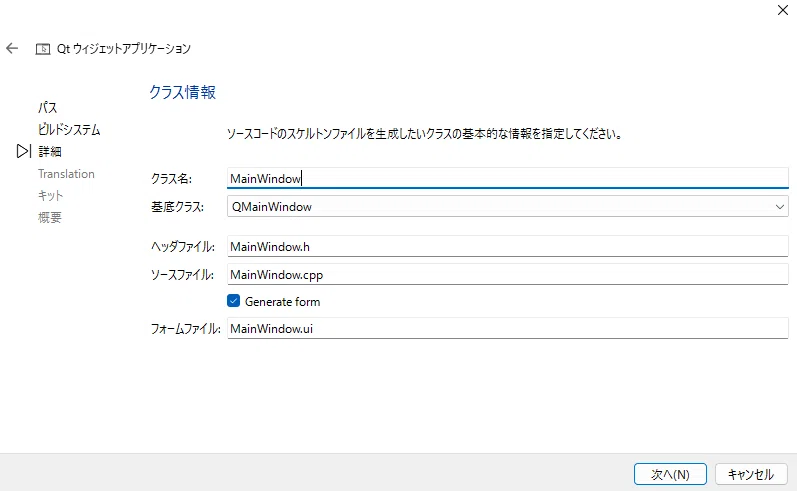Click the ヘッダファイル label

pos(182,247)
